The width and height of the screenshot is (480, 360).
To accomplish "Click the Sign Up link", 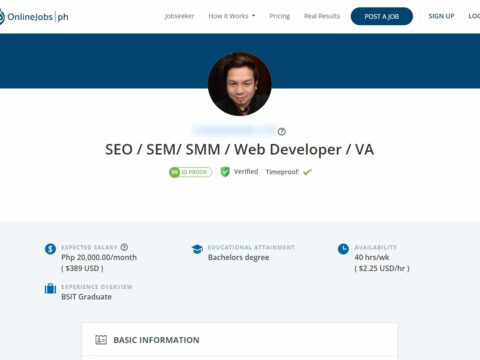I will click(x=441, y=16).
